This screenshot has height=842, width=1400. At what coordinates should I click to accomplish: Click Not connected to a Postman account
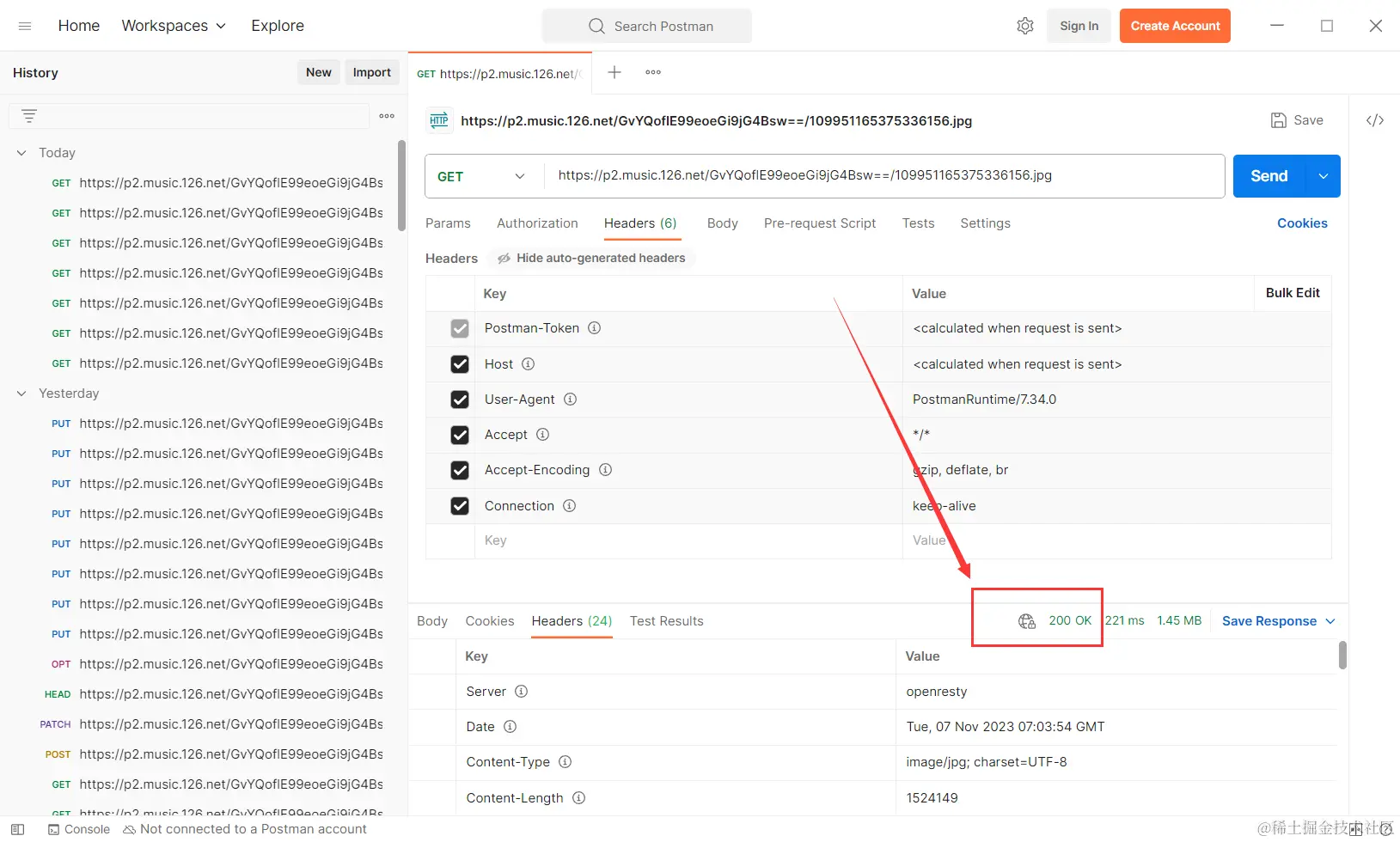(245, 829)
